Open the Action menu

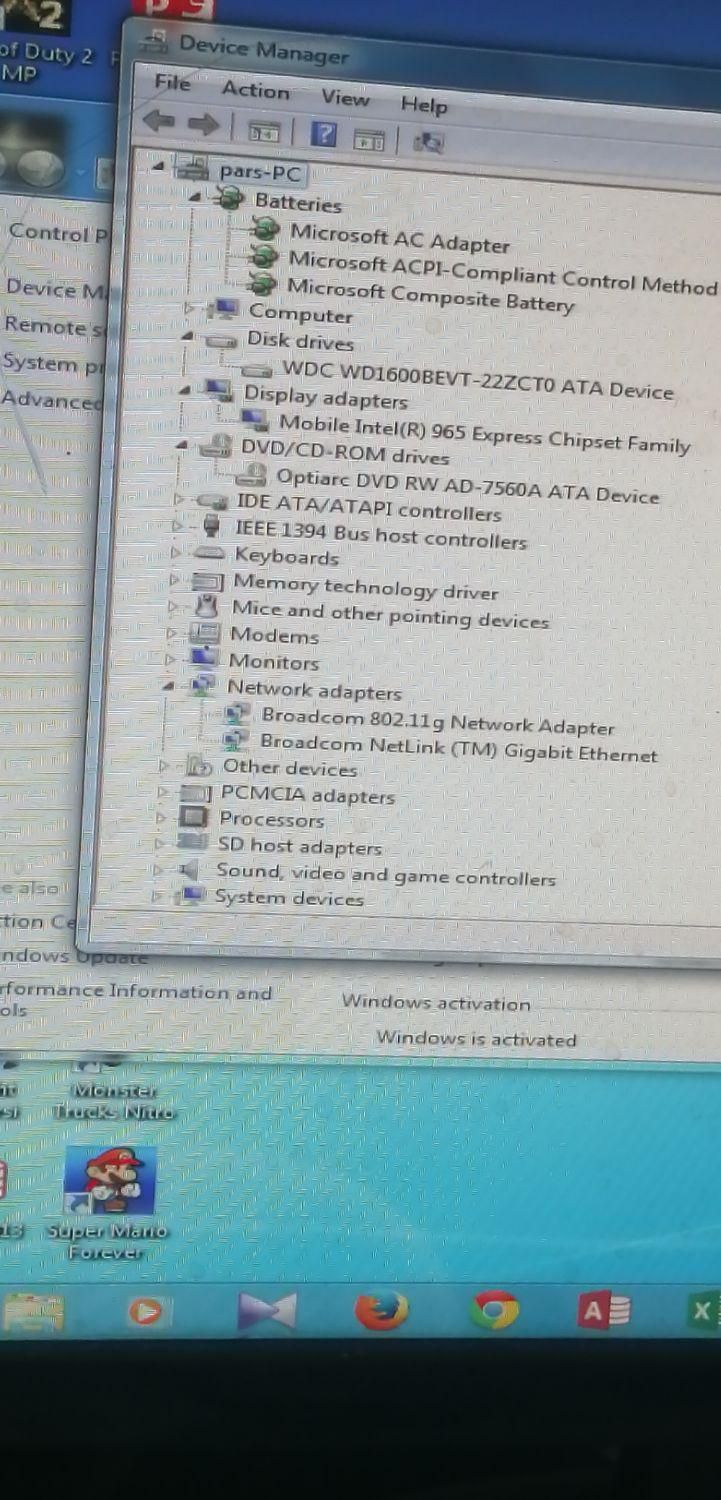(x=256, y=89)
